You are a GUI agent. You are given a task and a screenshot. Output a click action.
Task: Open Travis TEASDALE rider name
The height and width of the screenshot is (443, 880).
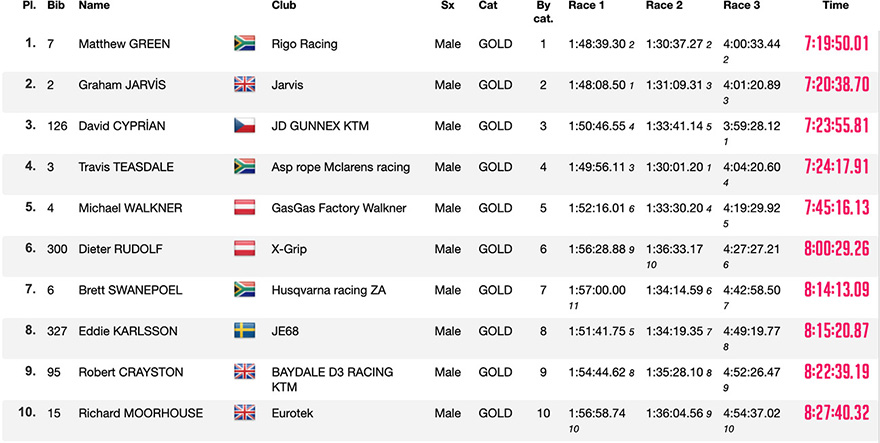pyautogui.click(x=126, y=167)
